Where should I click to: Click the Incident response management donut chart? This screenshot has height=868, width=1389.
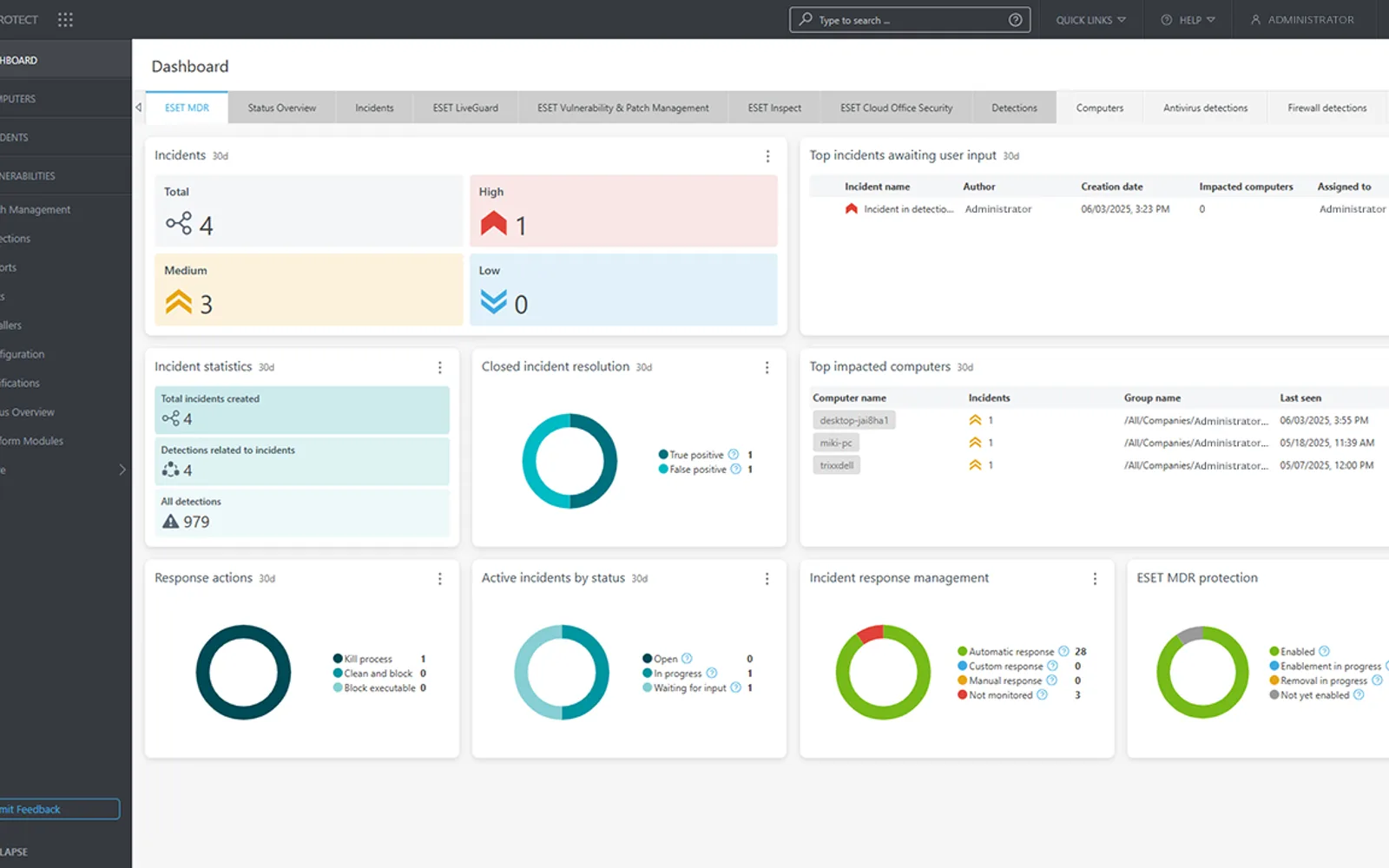[x=883, y=672]
